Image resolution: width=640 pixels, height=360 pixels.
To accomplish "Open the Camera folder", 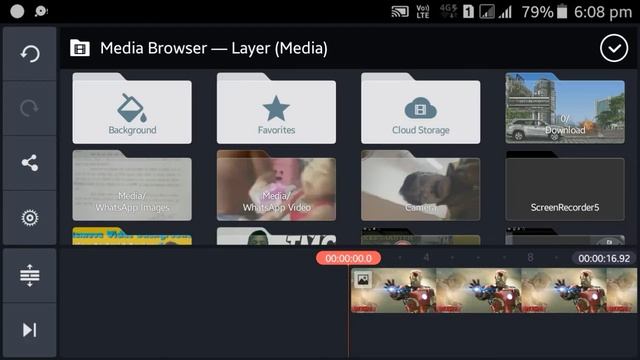I will [x=420, y=185].
